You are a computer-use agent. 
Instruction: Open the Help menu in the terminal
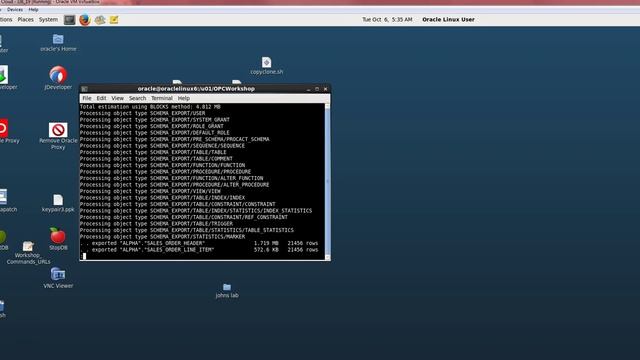click(183, 98)
